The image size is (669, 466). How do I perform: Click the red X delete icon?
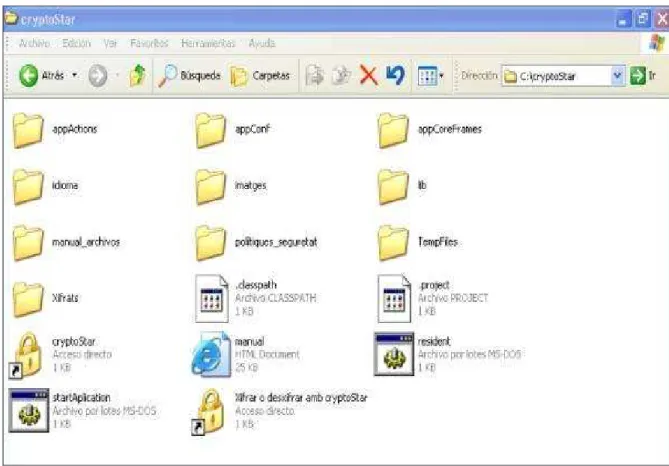click(x=369, y=76)
